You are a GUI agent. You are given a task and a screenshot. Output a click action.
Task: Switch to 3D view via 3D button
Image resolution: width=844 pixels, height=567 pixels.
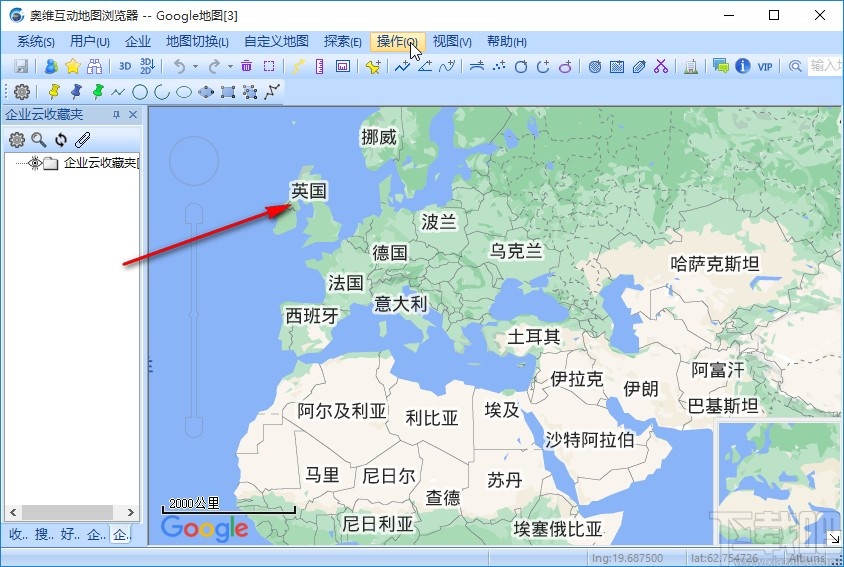point(125,66)
